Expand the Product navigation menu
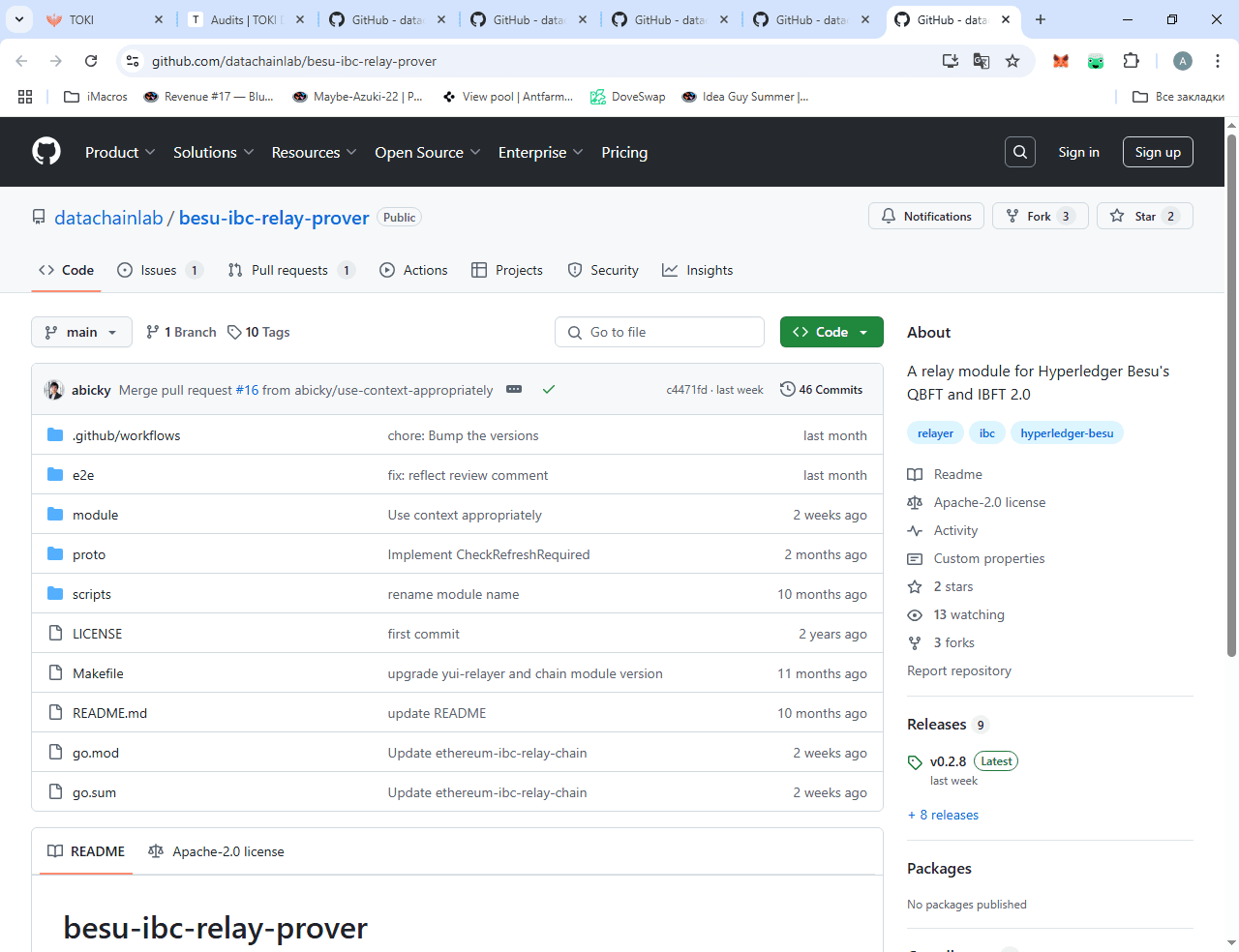 click(x=119, y=152)
